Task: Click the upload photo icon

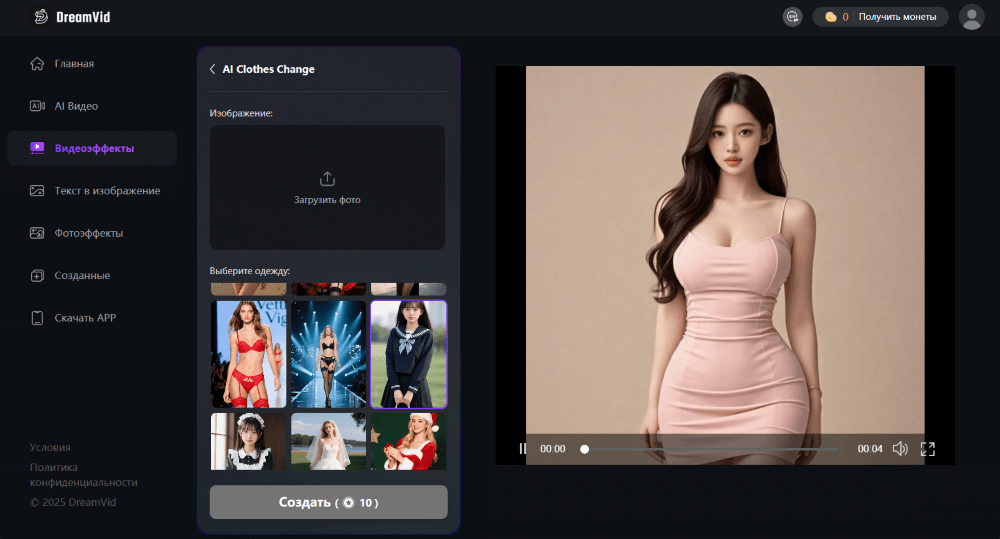Action: 327,179
